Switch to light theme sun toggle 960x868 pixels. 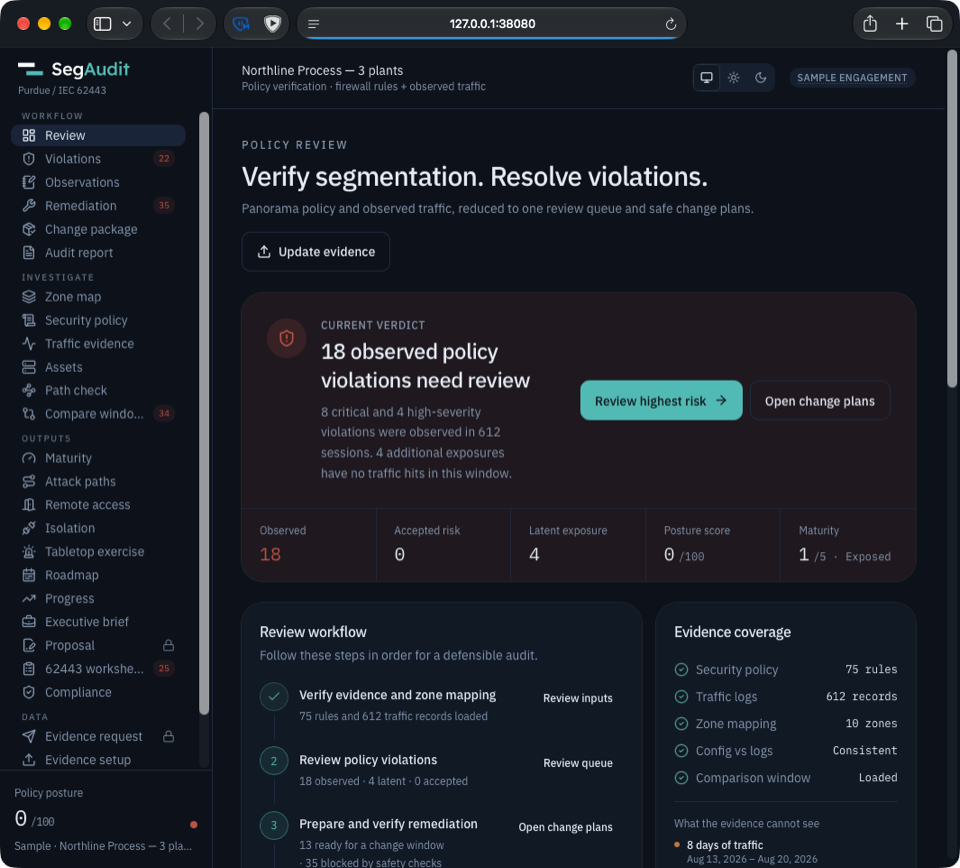[x=733, y=78]
